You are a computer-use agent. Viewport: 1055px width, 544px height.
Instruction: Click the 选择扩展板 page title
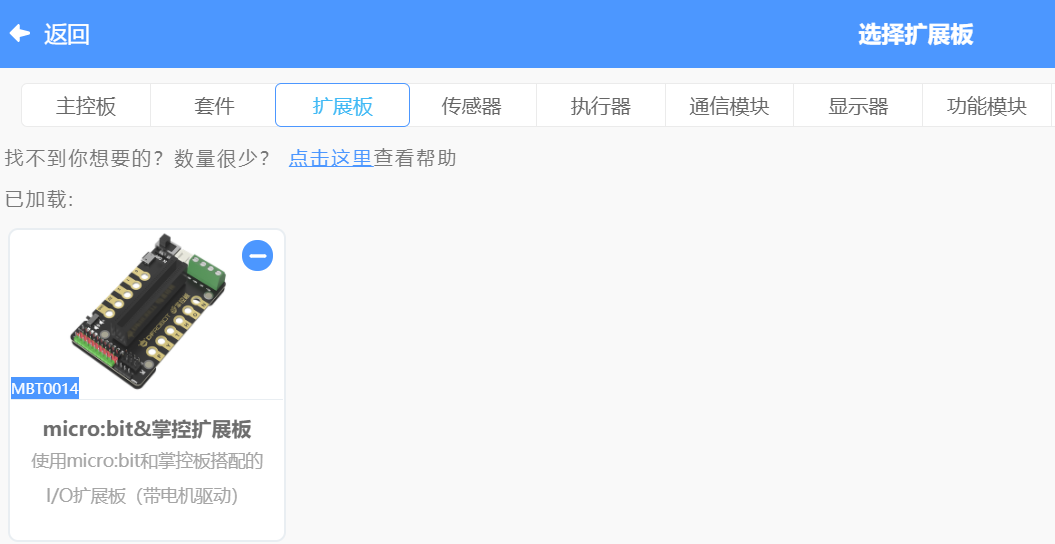click(x=916, y=34)
